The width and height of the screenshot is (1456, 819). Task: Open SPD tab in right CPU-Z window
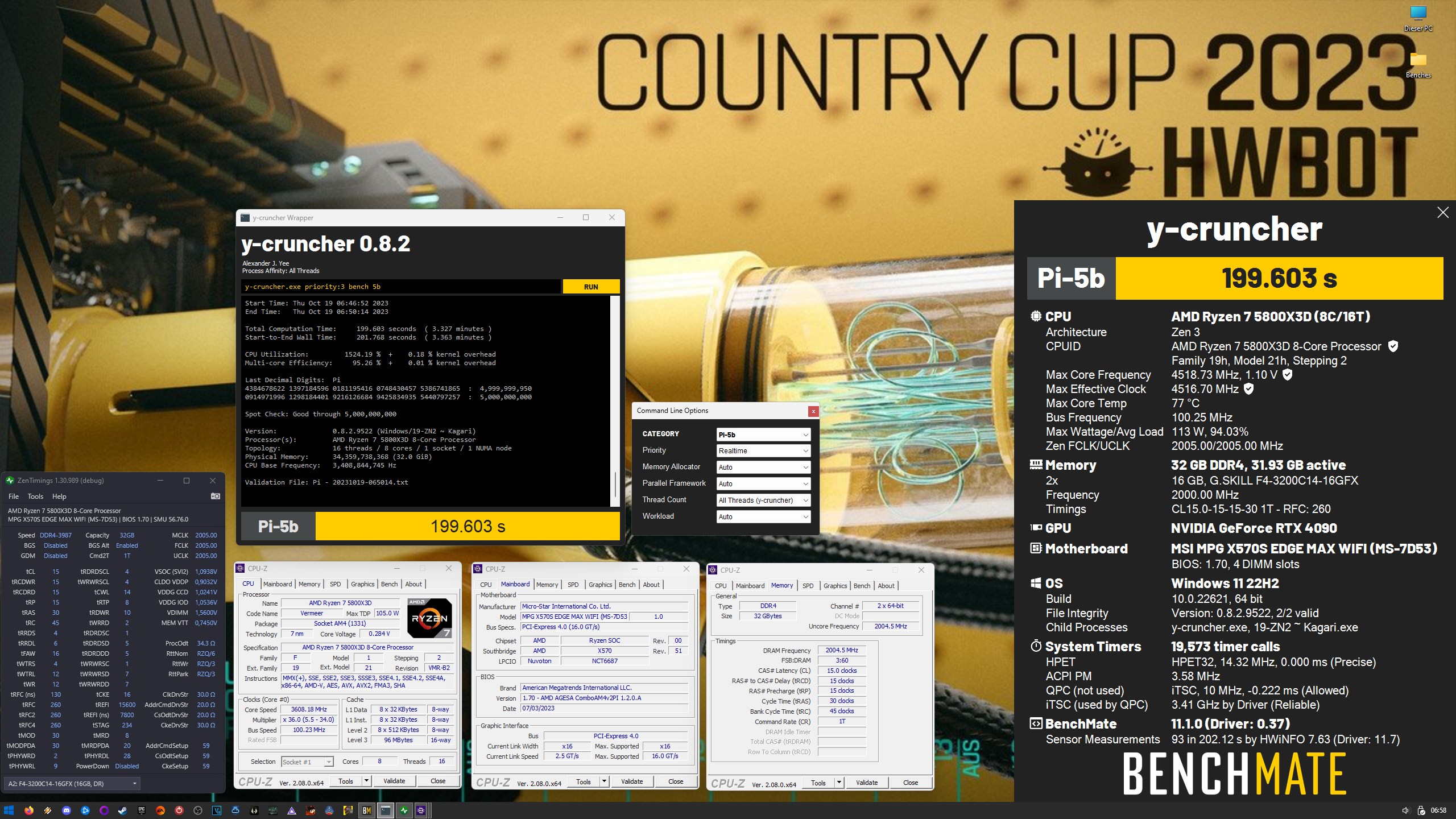coord(808,586)
